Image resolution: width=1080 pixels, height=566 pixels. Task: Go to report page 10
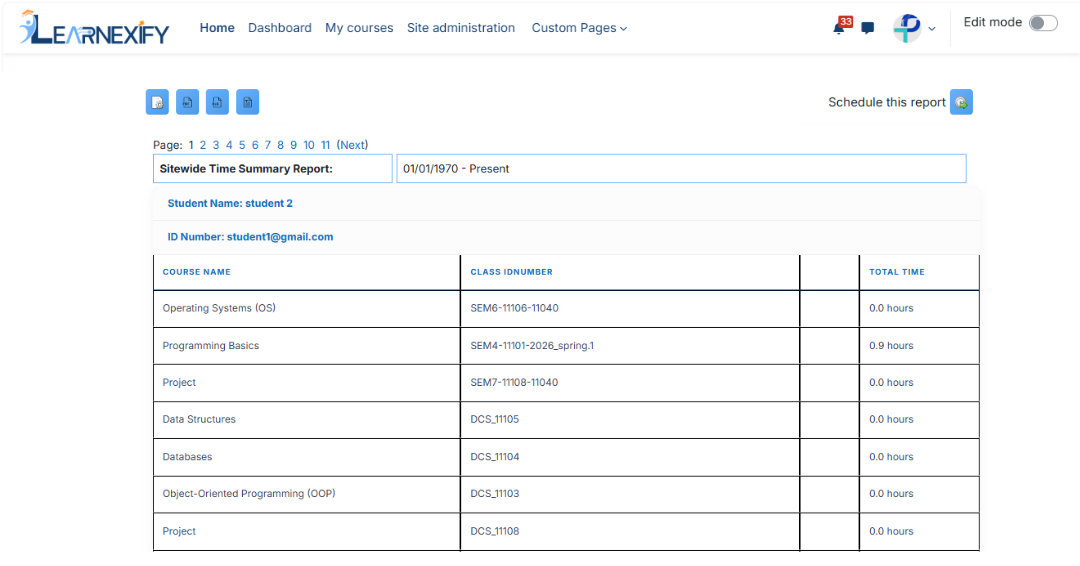(309, 145)
